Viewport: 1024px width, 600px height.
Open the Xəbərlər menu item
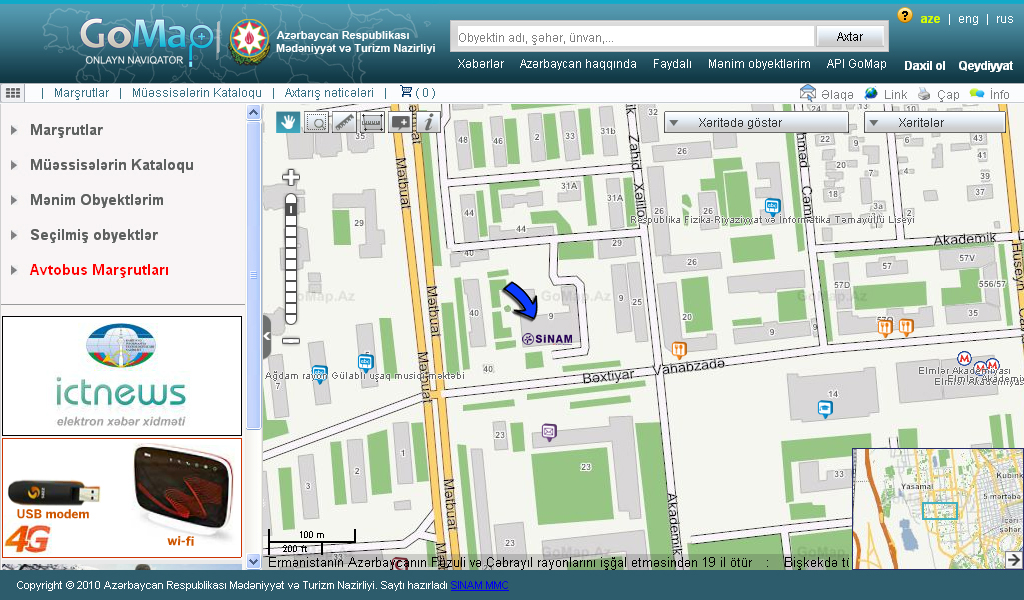pyautogui.click(x=480, y=64)
